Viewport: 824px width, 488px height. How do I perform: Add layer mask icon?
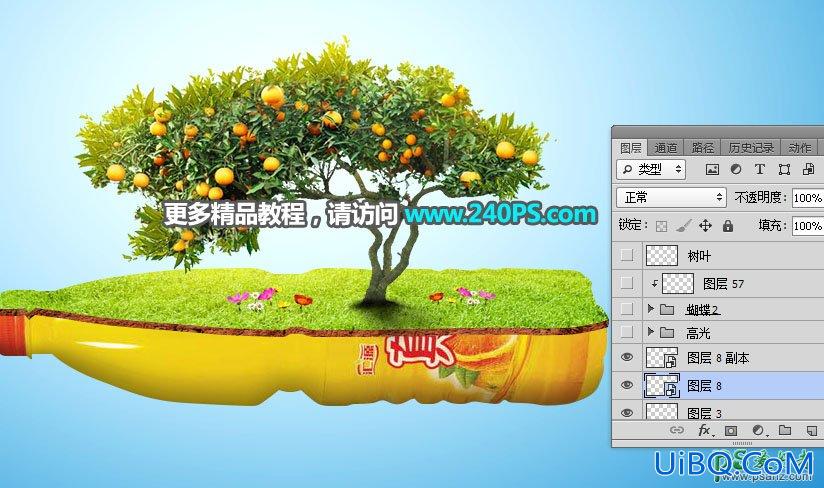(730, 431)
